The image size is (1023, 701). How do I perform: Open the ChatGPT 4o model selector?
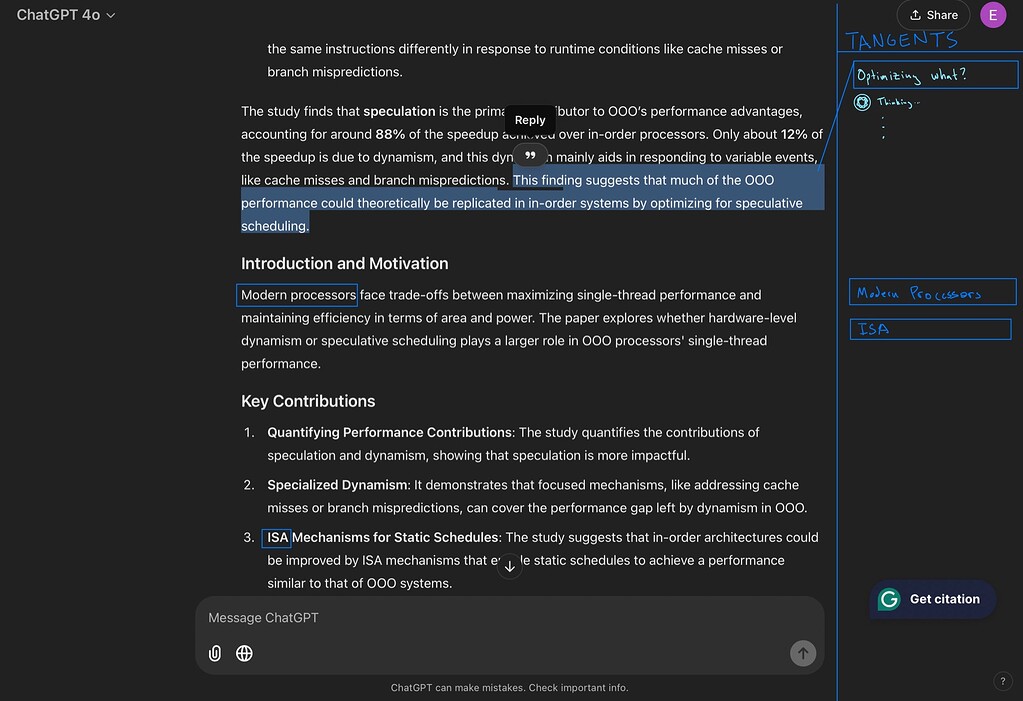tap(64, 15)
